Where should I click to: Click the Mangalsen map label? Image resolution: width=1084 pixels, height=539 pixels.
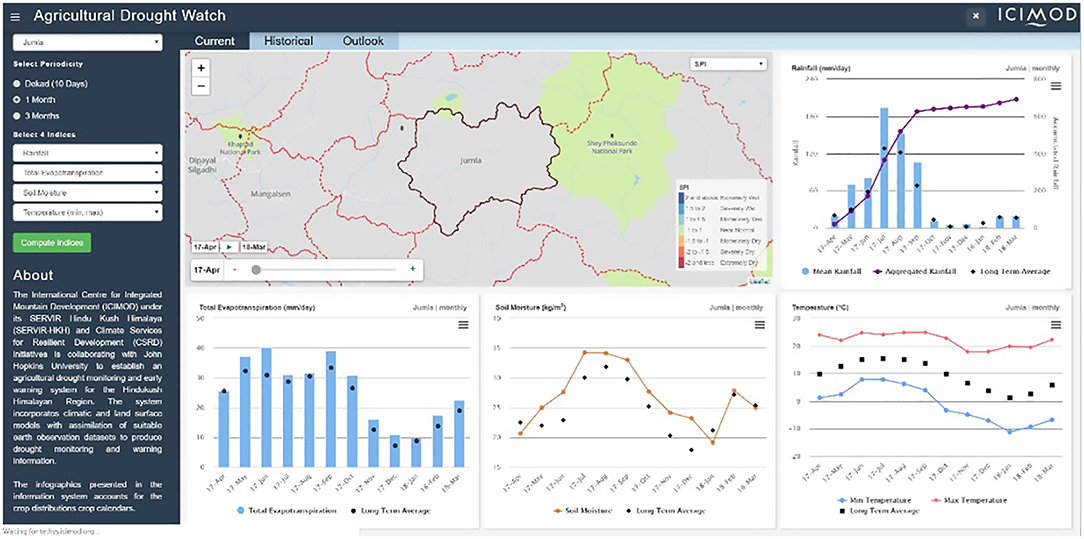273,193
